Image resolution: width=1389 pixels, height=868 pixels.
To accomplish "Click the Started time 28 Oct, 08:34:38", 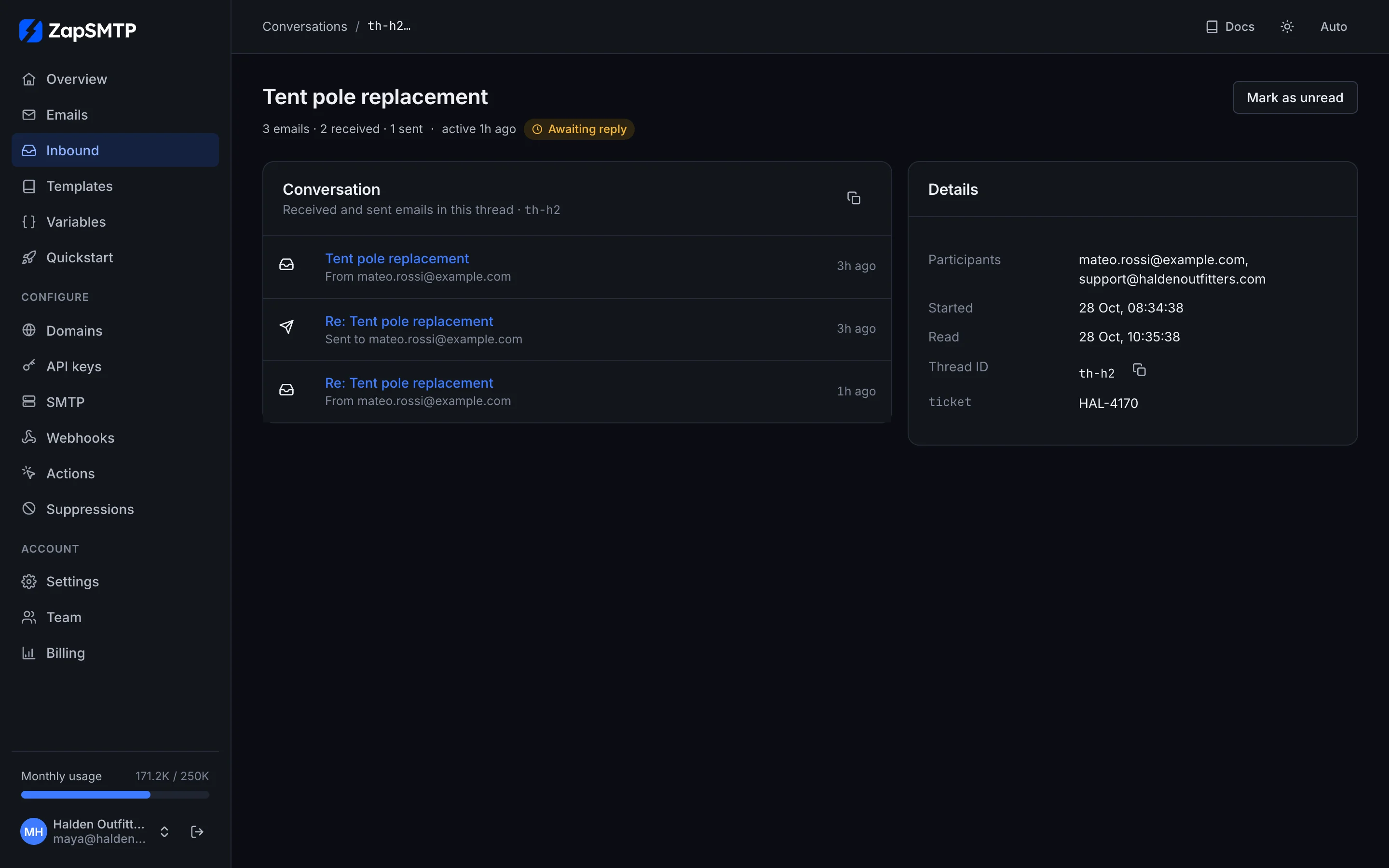I will pyautogui.click(x=1130, y=308).
